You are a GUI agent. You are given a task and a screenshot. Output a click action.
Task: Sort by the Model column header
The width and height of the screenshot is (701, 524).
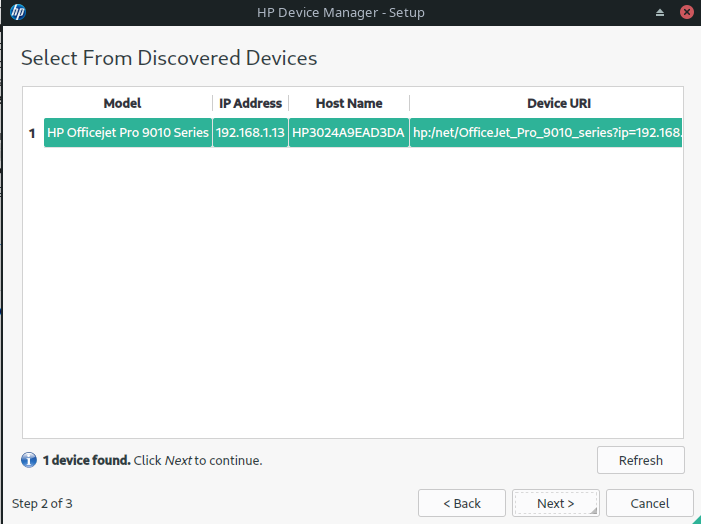click(x=122, y=103)
